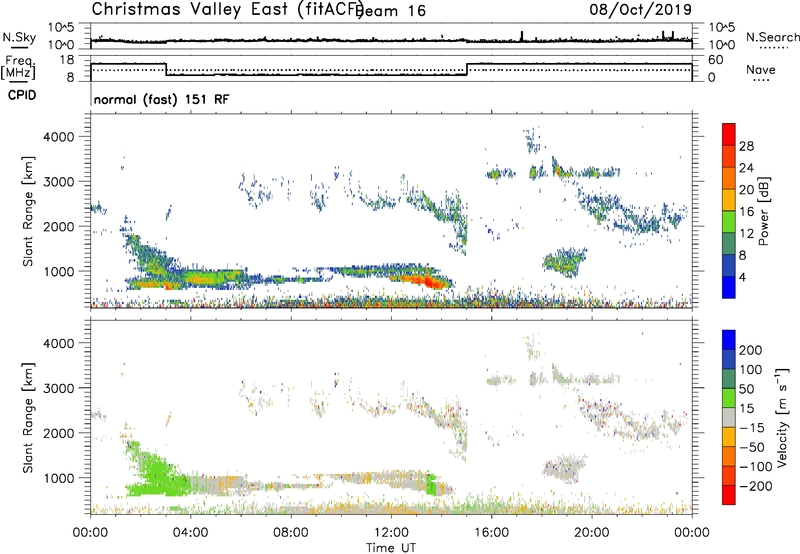
Task: Select the N.Sky legend label
Action: (x=19, y=37)
